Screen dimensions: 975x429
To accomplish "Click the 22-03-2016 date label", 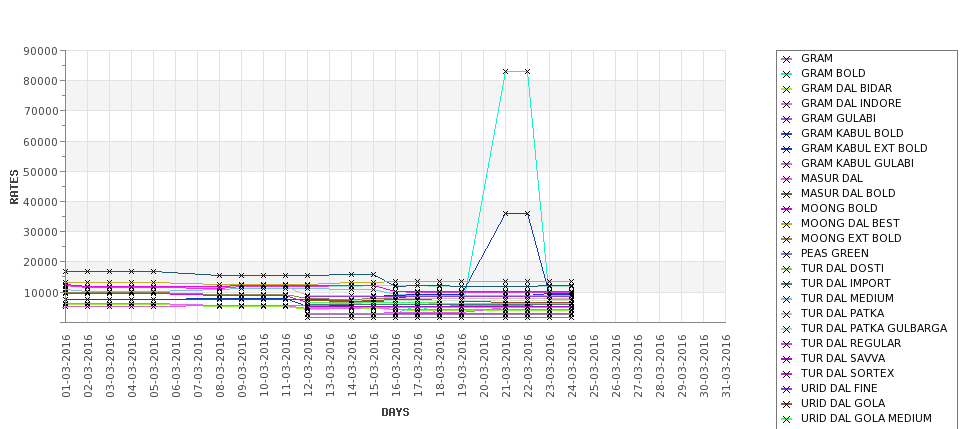I will [x=527, y=366].
